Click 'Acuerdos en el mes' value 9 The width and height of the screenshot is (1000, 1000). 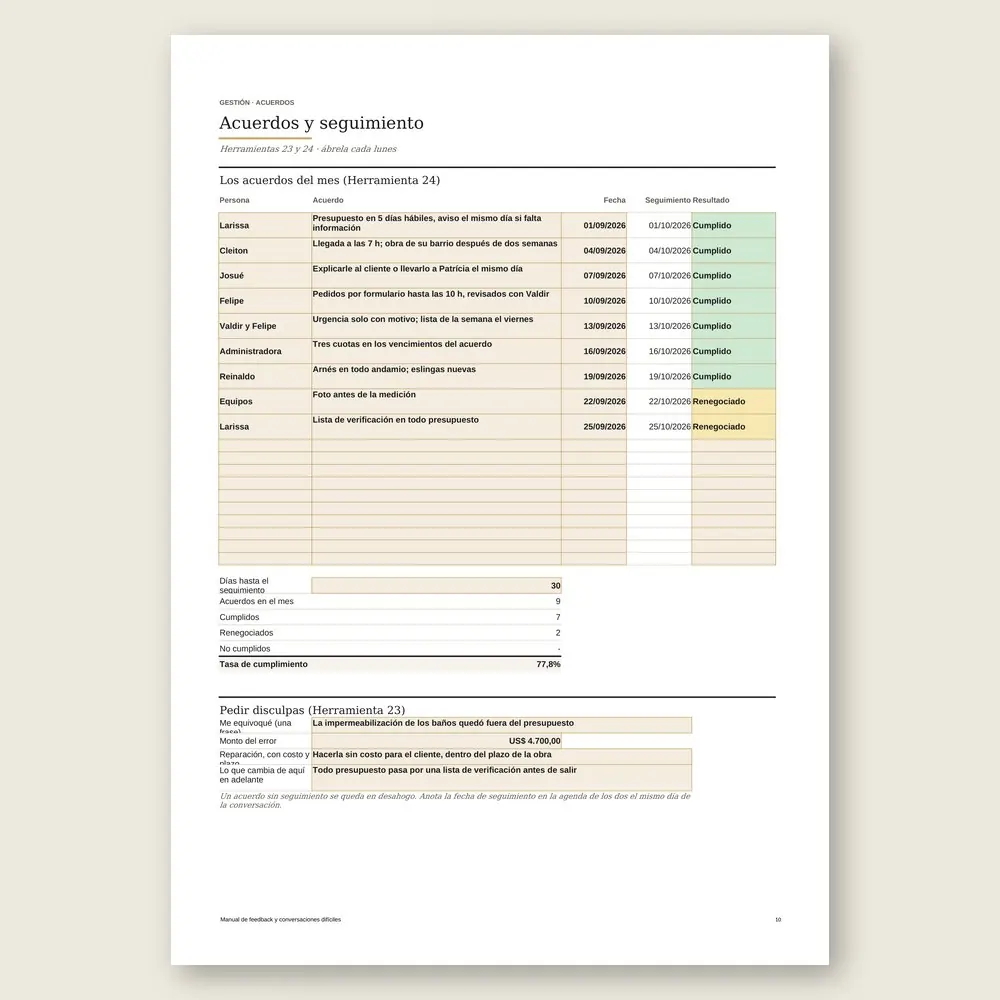pyautogui.click(x=558, y=601)
